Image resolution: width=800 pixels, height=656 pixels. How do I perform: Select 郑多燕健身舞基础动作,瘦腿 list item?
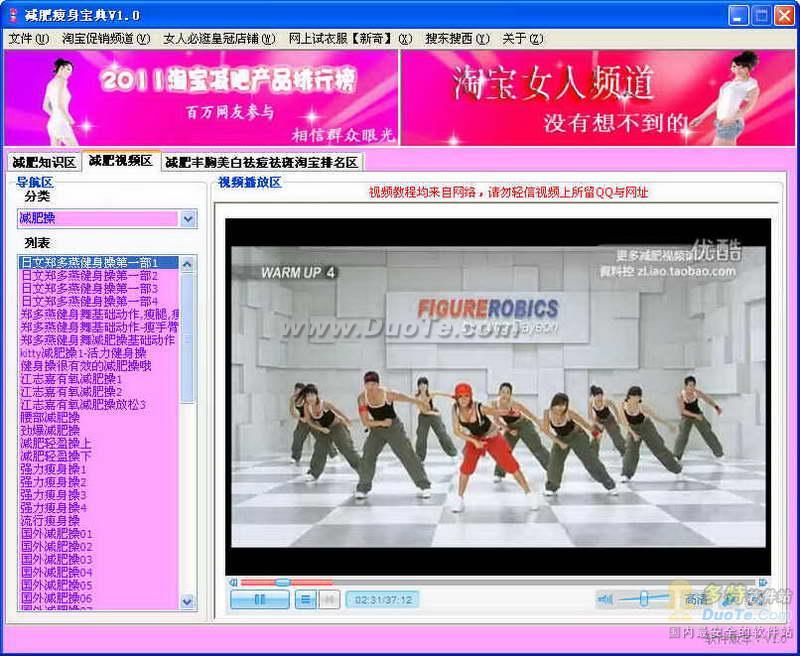tap(98, 314)
